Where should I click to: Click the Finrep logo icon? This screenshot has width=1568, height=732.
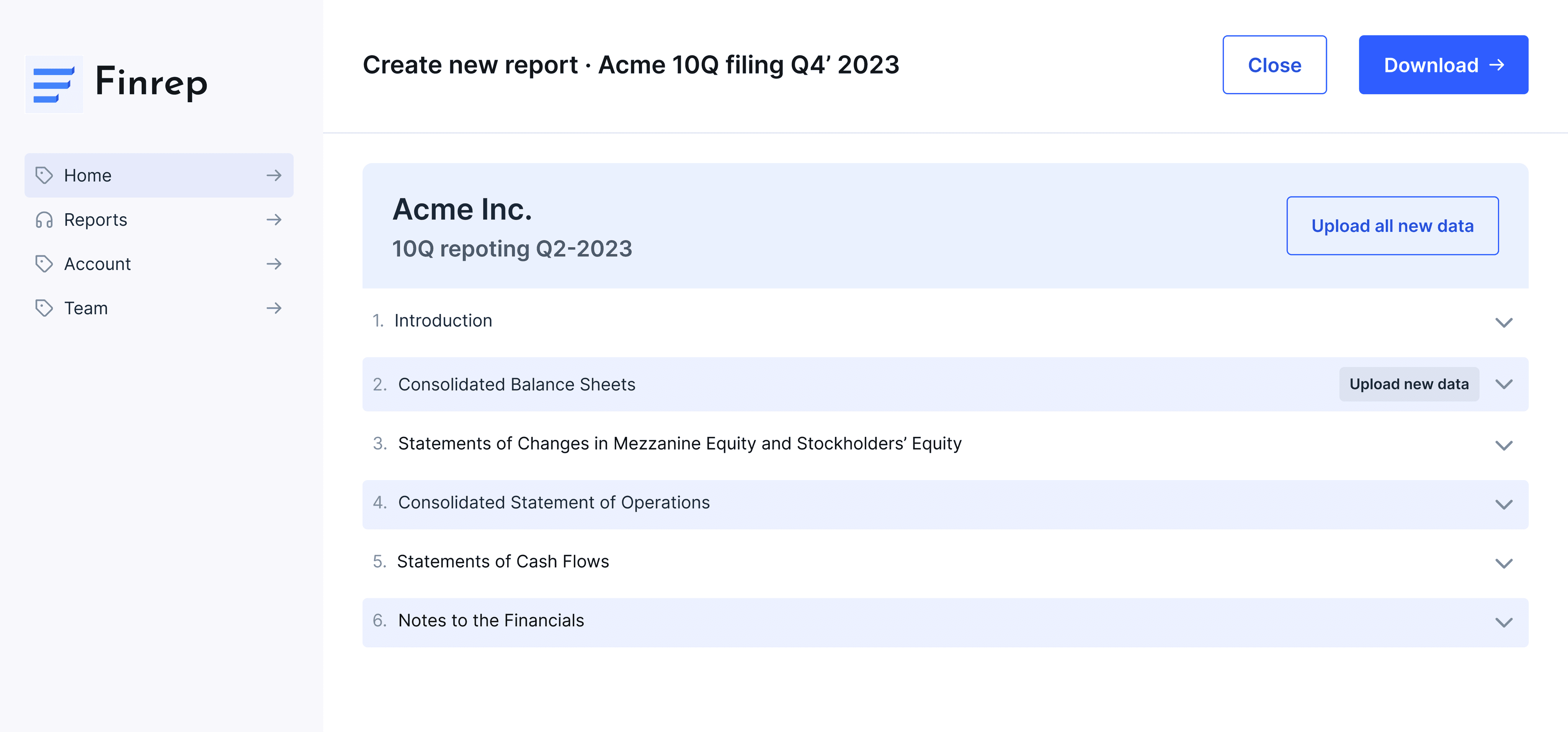[x=54, y=84]
